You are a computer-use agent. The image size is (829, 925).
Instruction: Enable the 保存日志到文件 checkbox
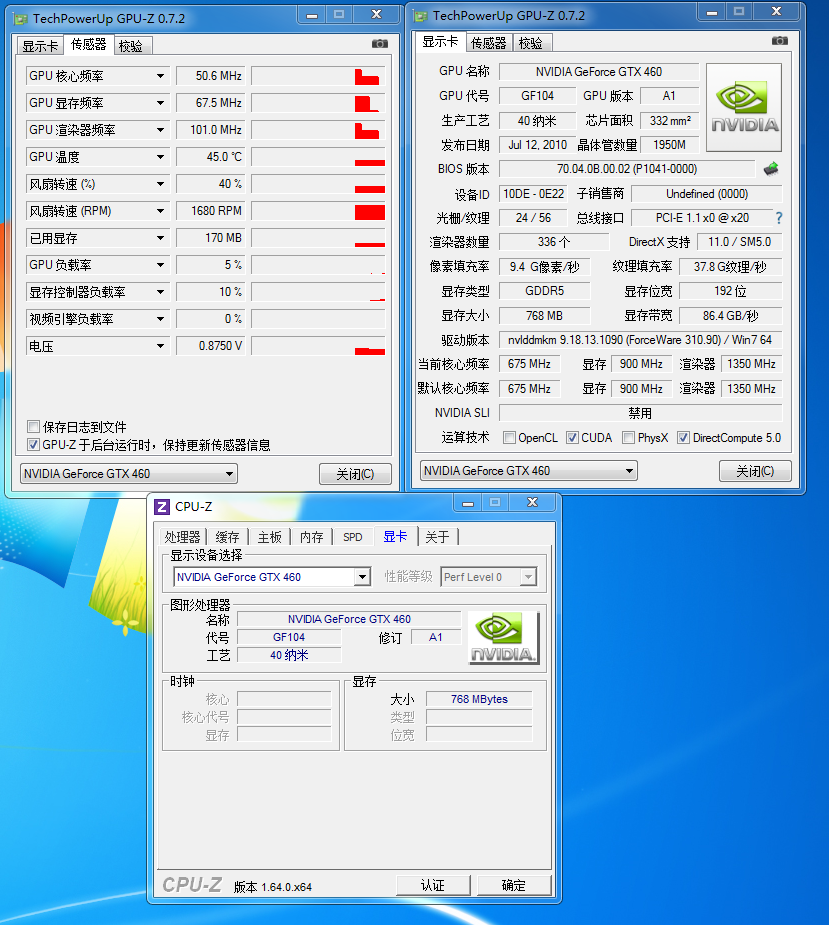pos(34,427)
